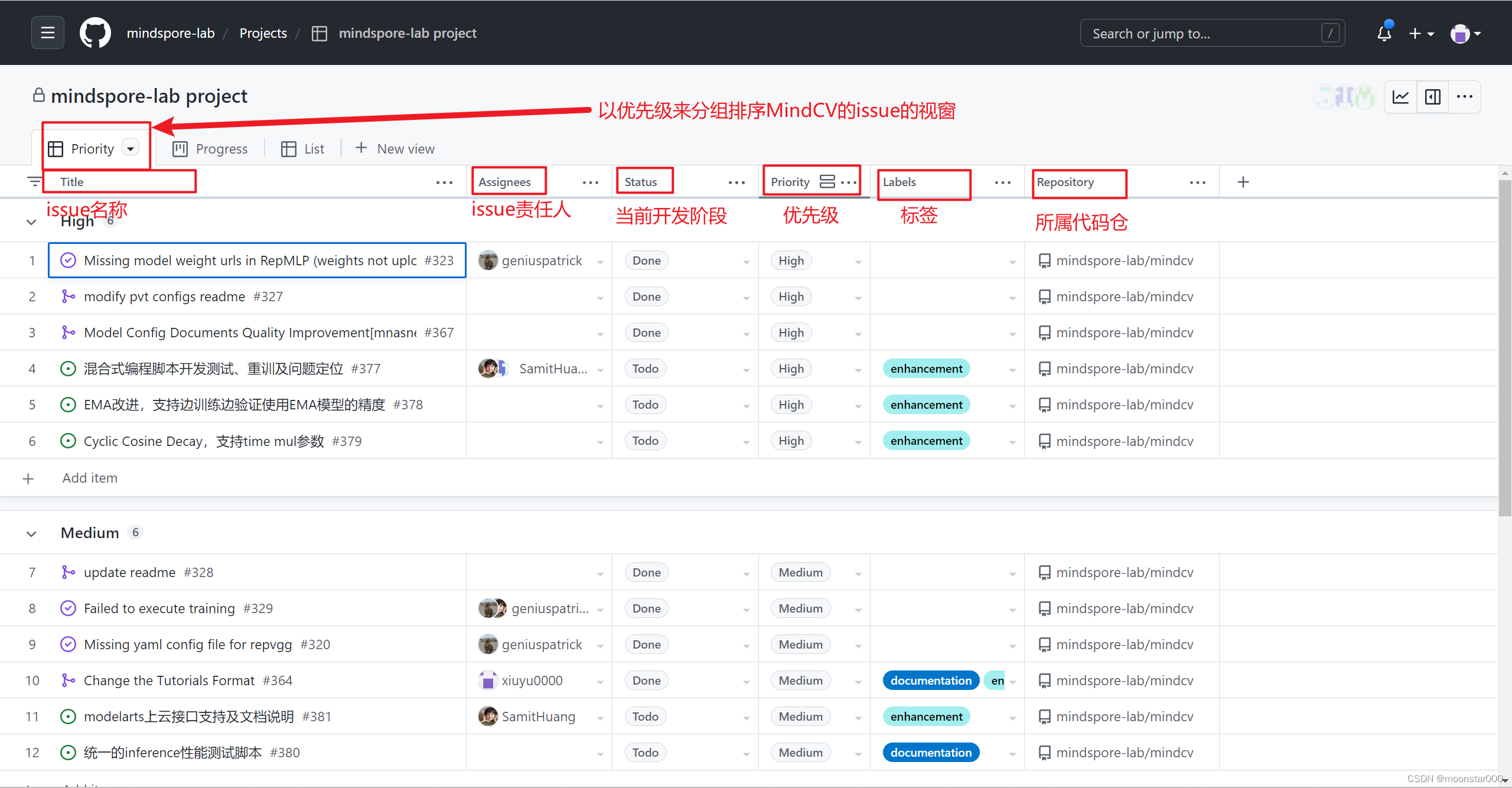
Task: Open Projects breadcrumb link
Action: (x=263, y=33)
